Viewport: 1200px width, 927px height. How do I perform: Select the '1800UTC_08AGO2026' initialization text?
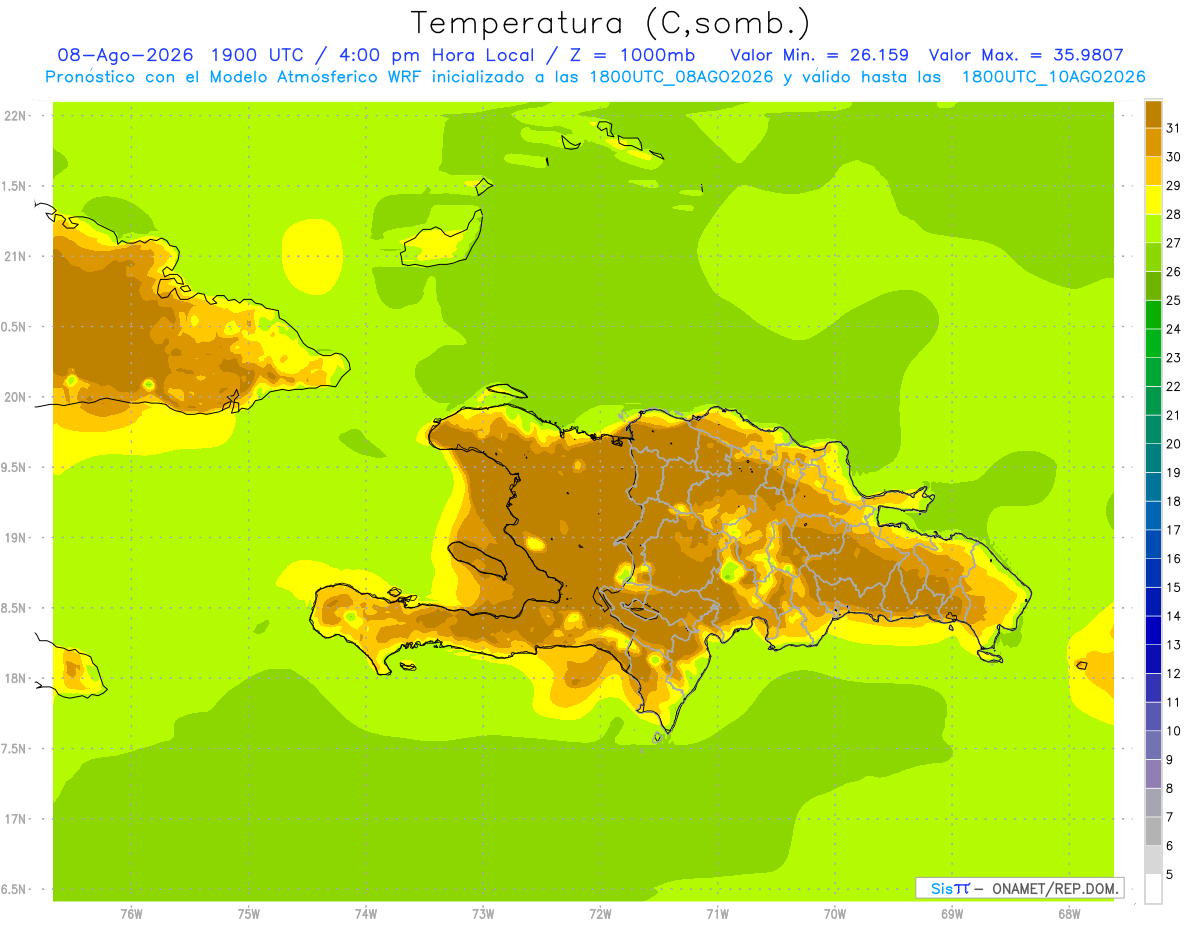pos(678,77)
